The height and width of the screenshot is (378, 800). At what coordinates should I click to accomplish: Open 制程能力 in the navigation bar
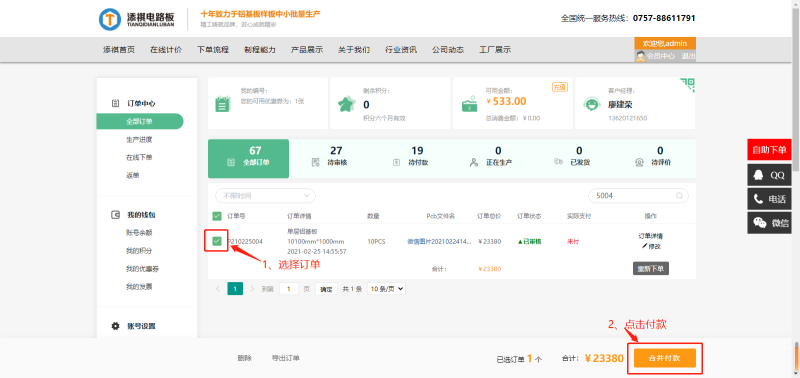pyautogui.click(x=260, y=50)
